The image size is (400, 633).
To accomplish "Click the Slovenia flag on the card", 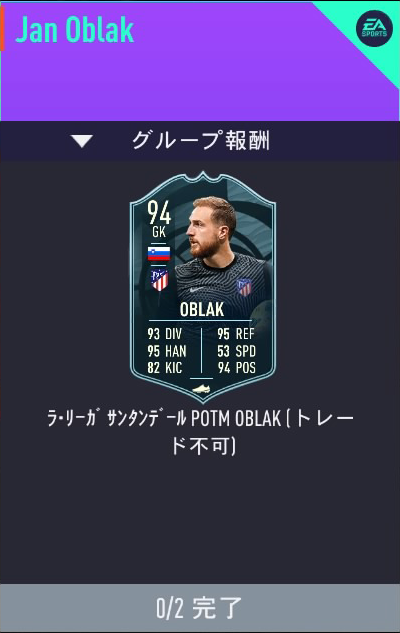I will click(x=159, y=254).
